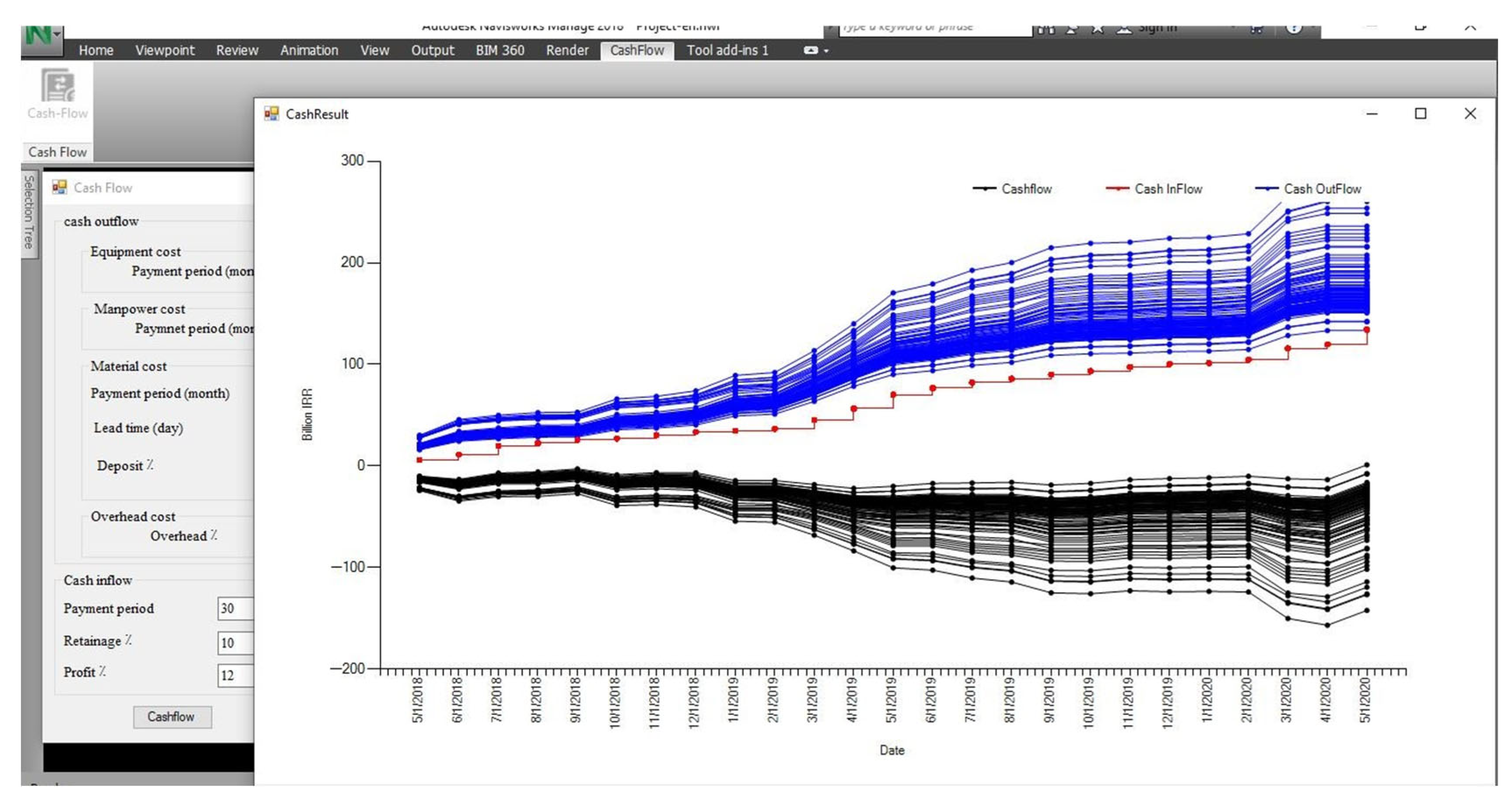This screenshot has height=812, width=1510.
Task: Switch to the Render ribbon tab
Action: click(x=567, y=50)
